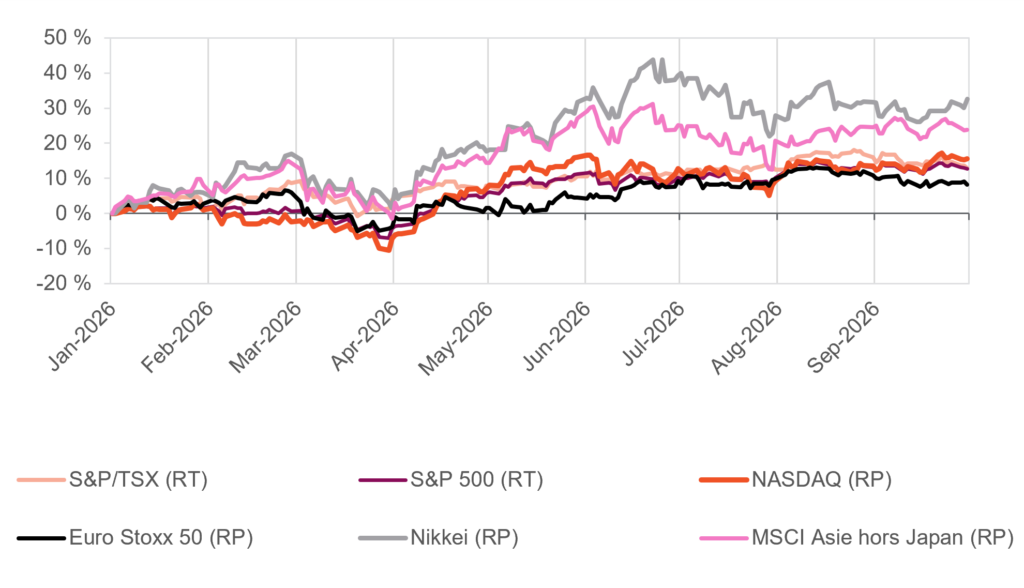Click the Apr-2026 x-axis label
The width and height of the screenshot is (1024, 588).
[365, 336]
